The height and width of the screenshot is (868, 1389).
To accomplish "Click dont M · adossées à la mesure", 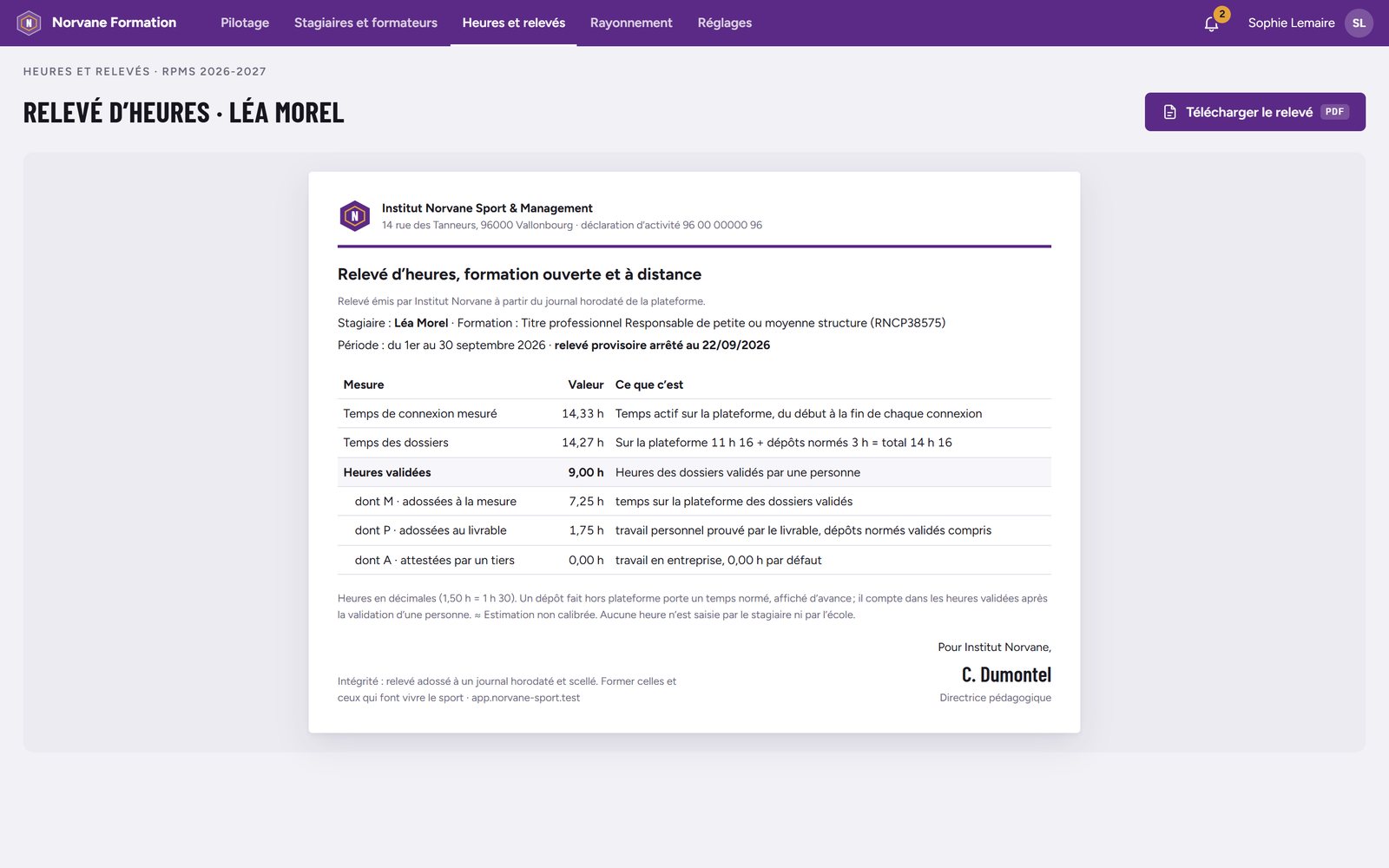I will (436, 501).
